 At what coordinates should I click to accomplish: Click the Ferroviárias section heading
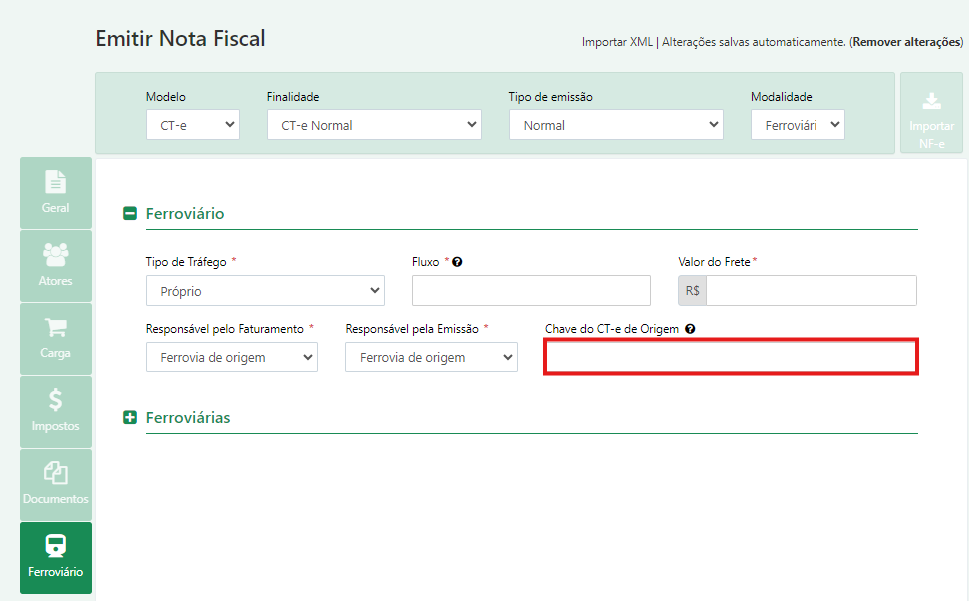(x=188, y=418)
